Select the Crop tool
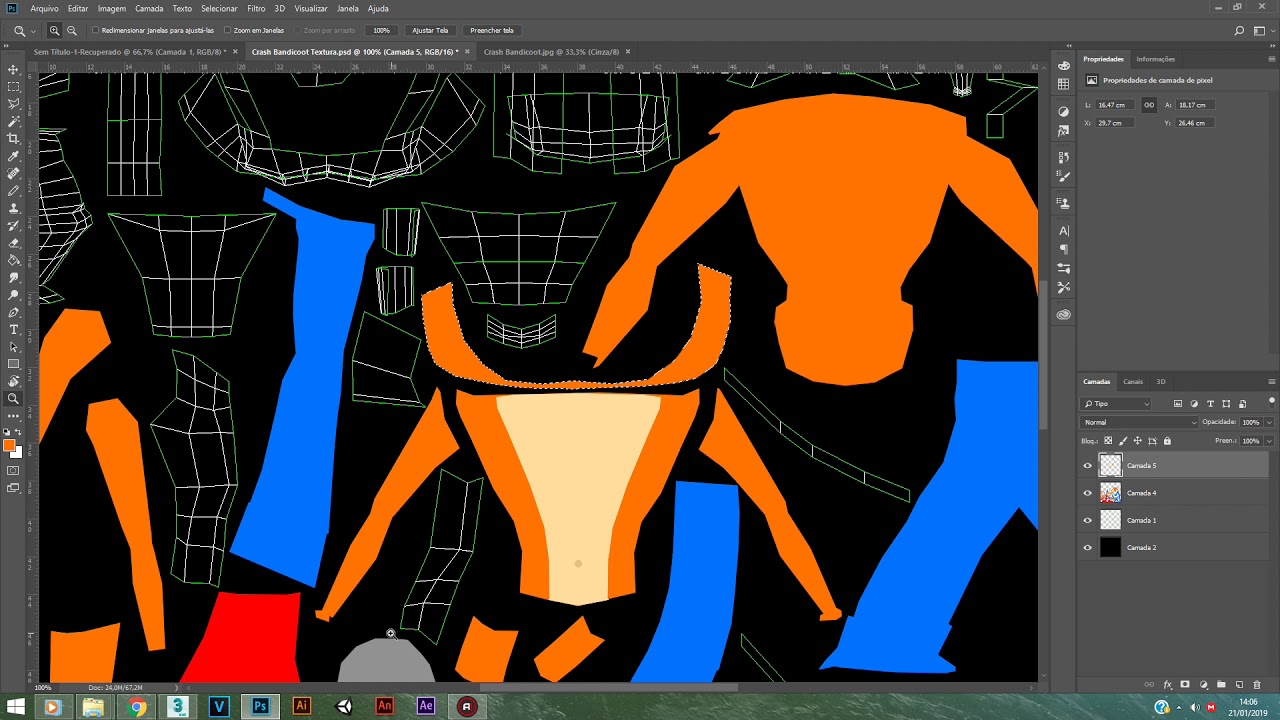1280x720 pixels. pos(14,139)
